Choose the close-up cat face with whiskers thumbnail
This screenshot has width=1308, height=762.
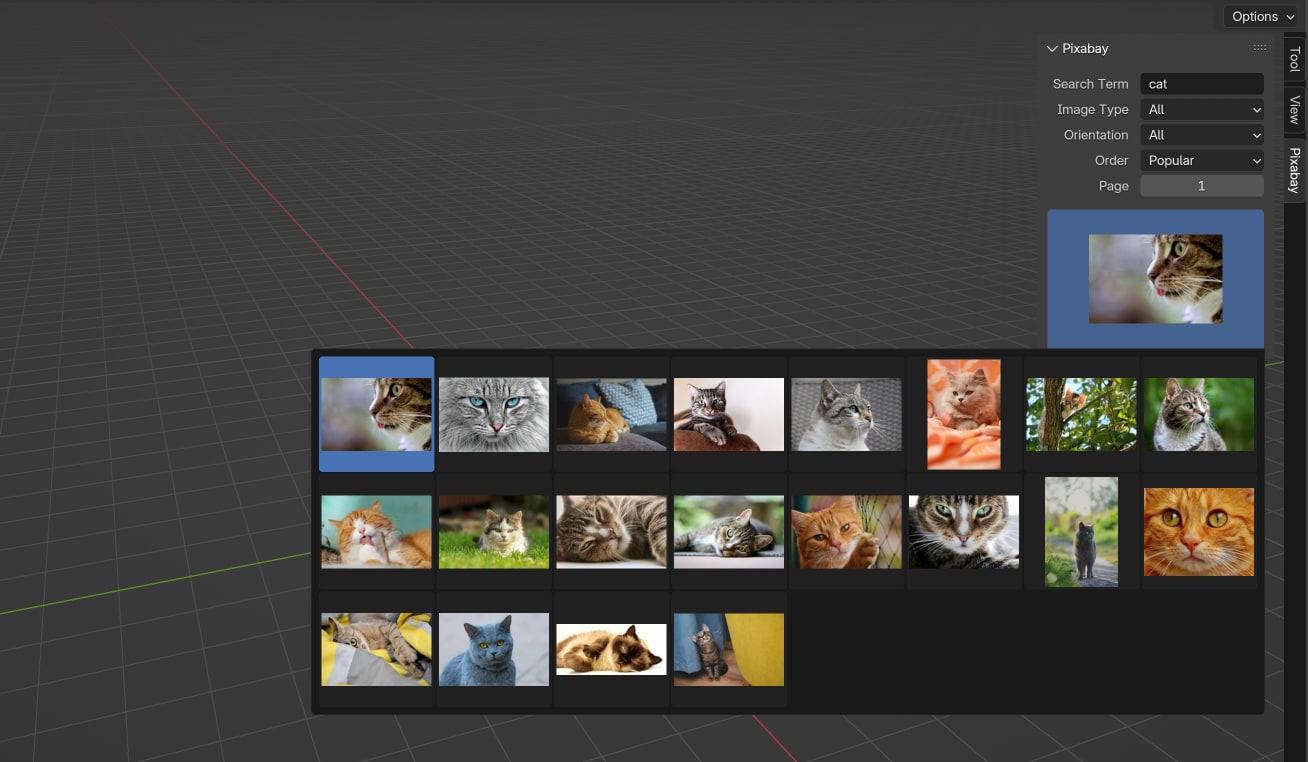(x=964, y=532)
